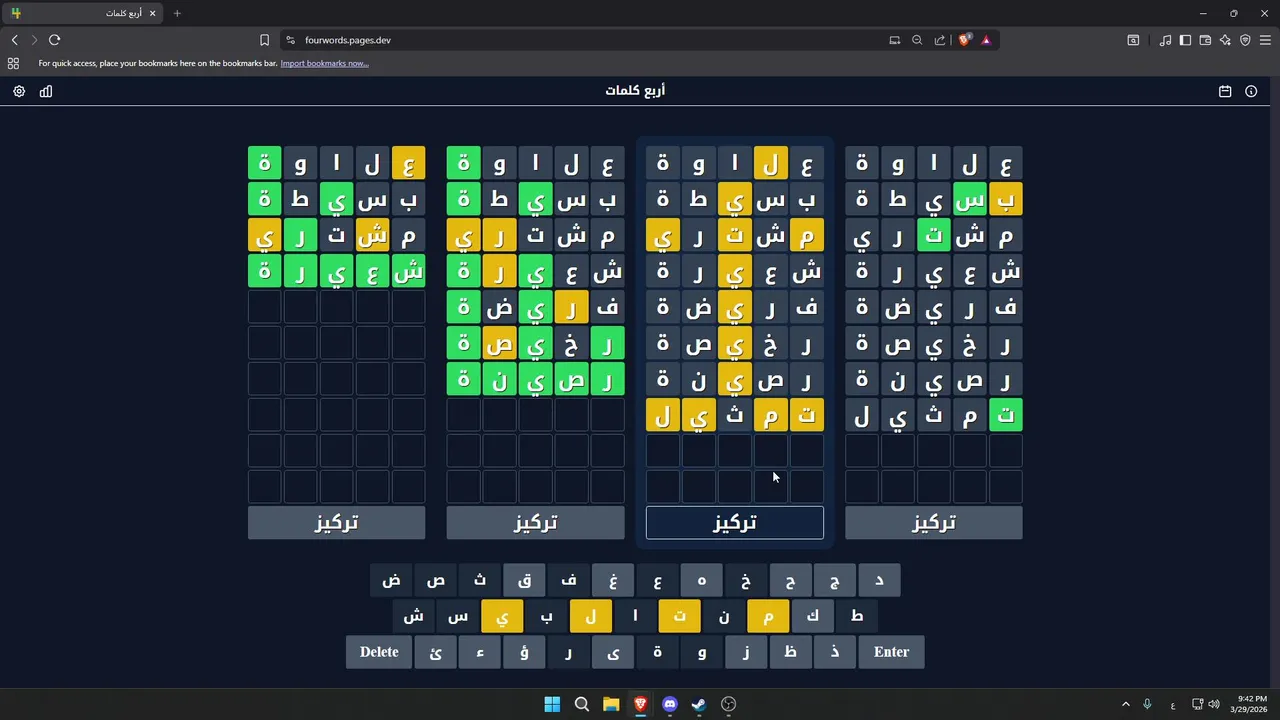Tap the yellow ي key on the keyboard

(x=502, y=616)
